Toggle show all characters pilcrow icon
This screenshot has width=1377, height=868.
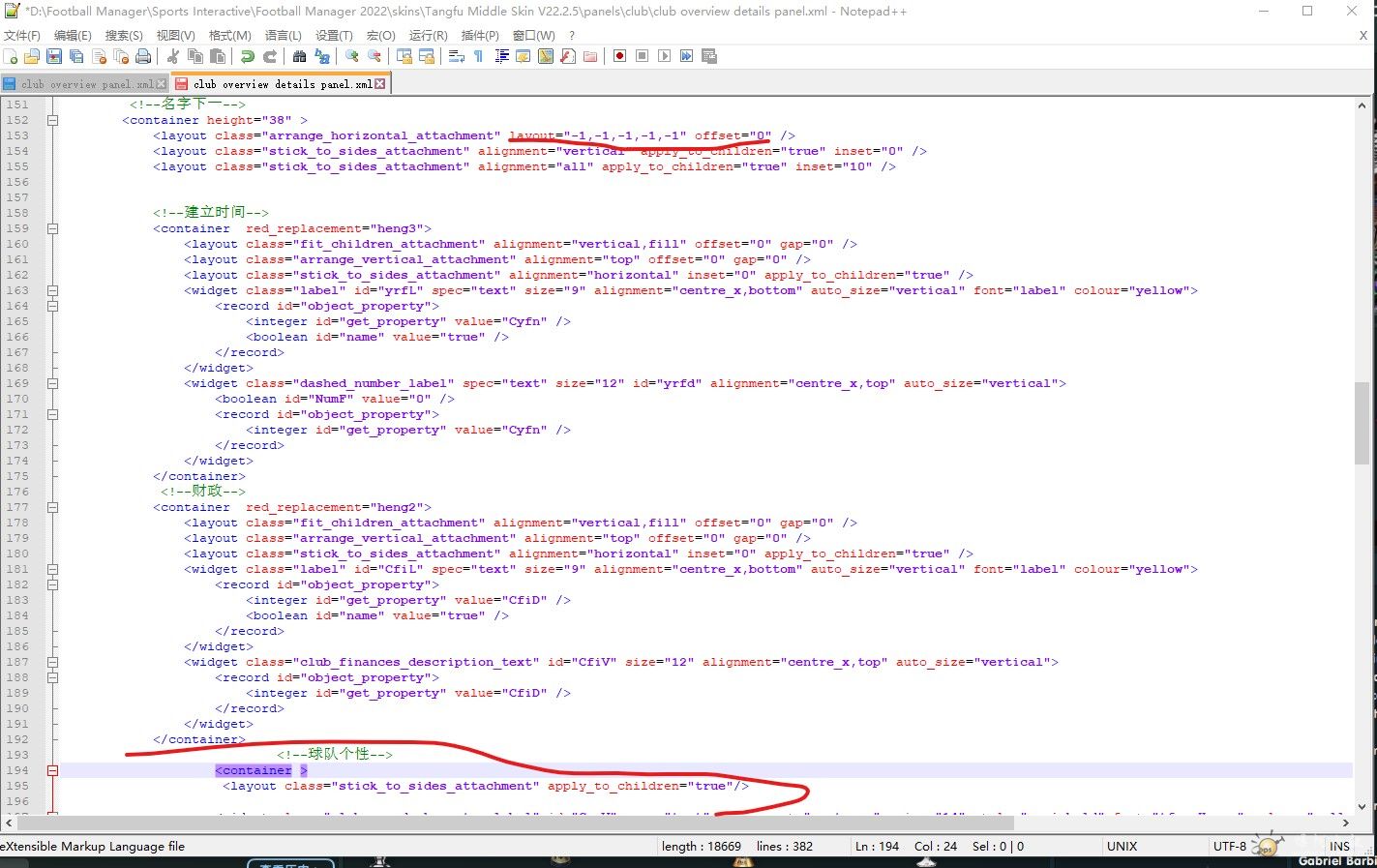479,56
